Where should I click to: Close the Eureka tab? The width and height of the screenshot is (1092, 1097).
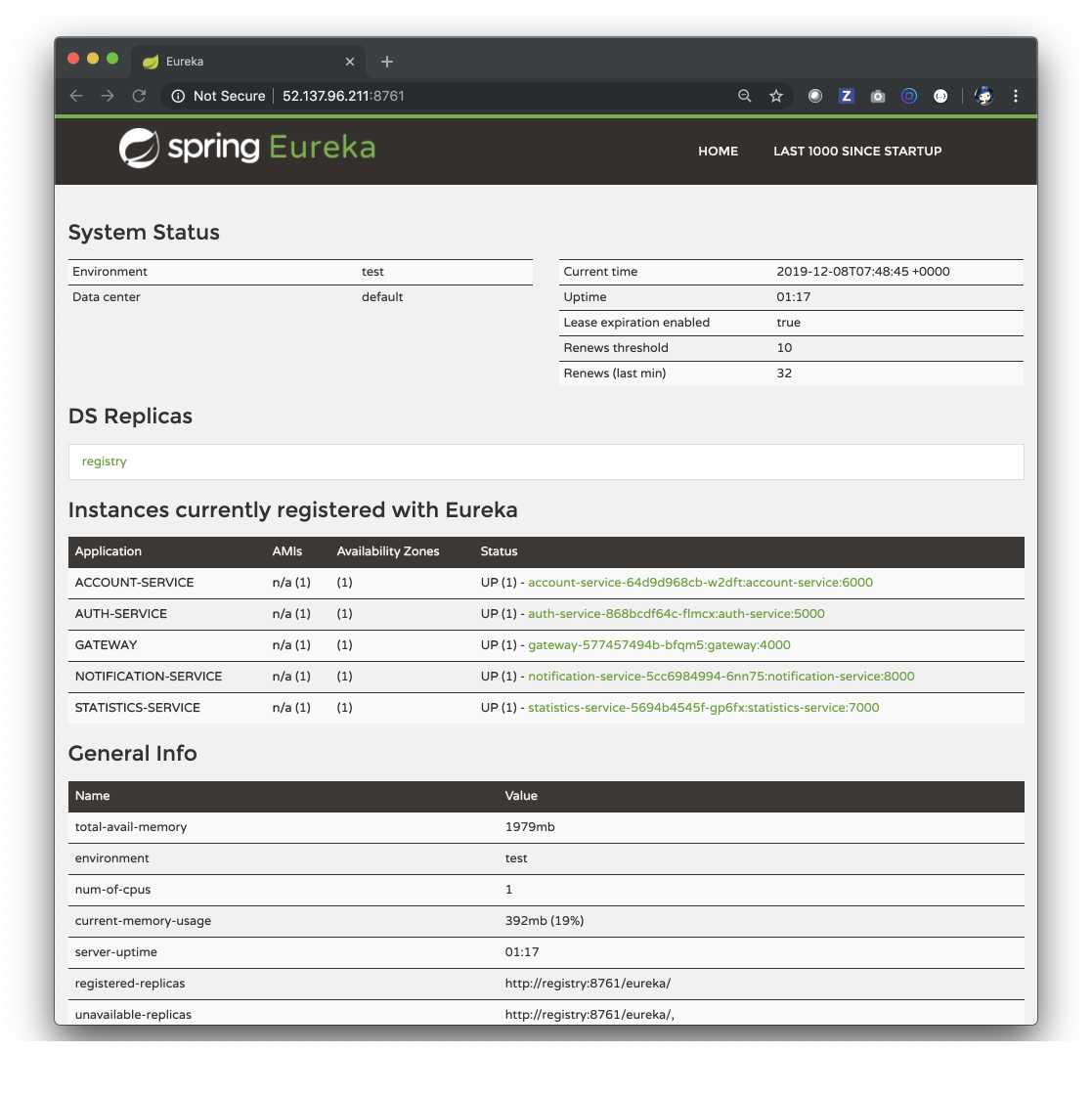coord(350,62)
